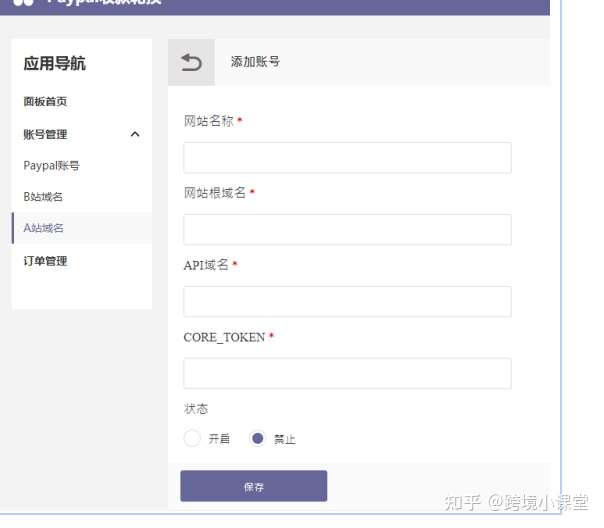Open 订单管理 in the sidebar
Screen dimensions: 604x528
45,261
